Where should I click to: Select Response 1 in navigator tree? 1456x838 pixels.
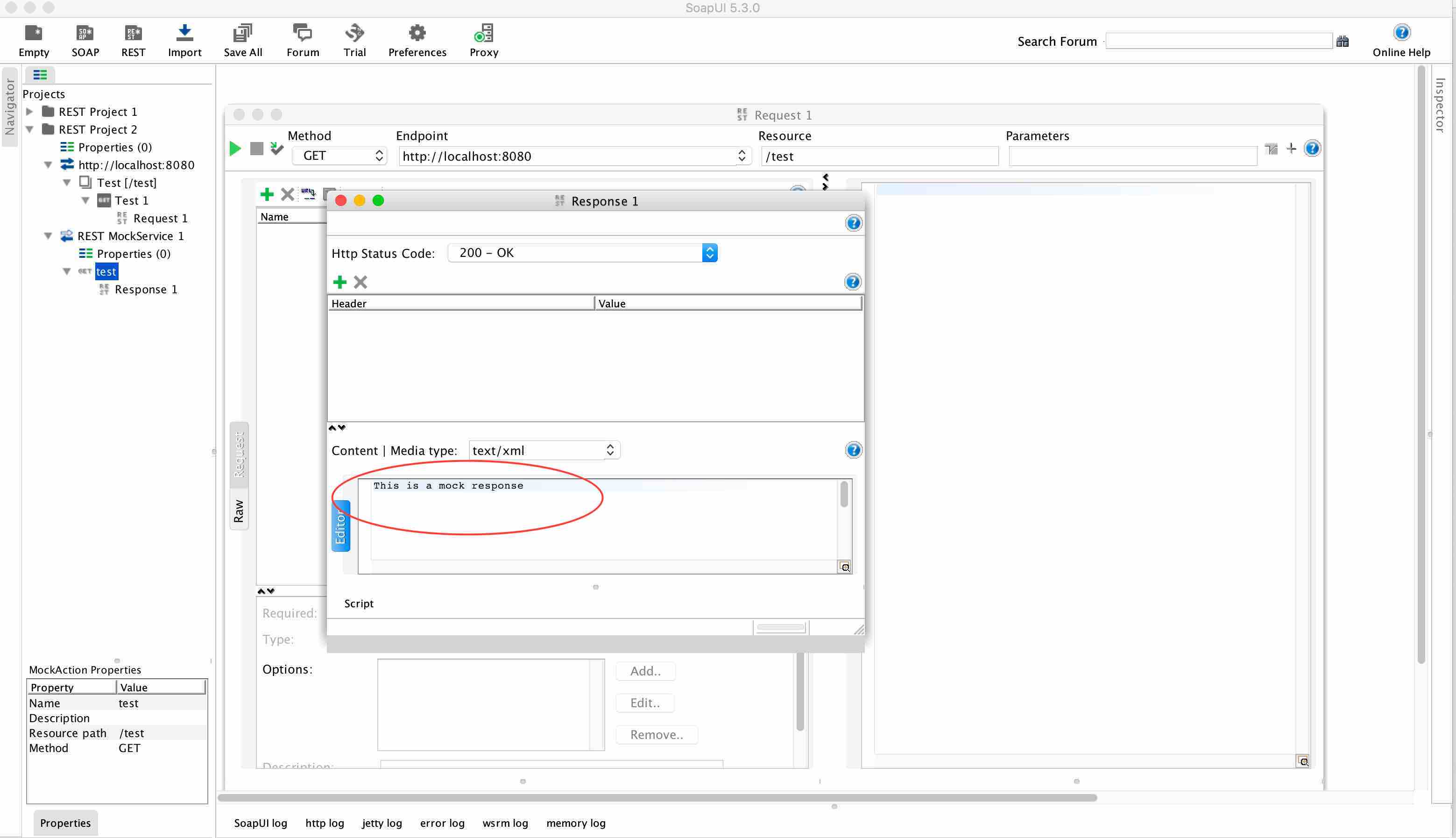(146, 290)
